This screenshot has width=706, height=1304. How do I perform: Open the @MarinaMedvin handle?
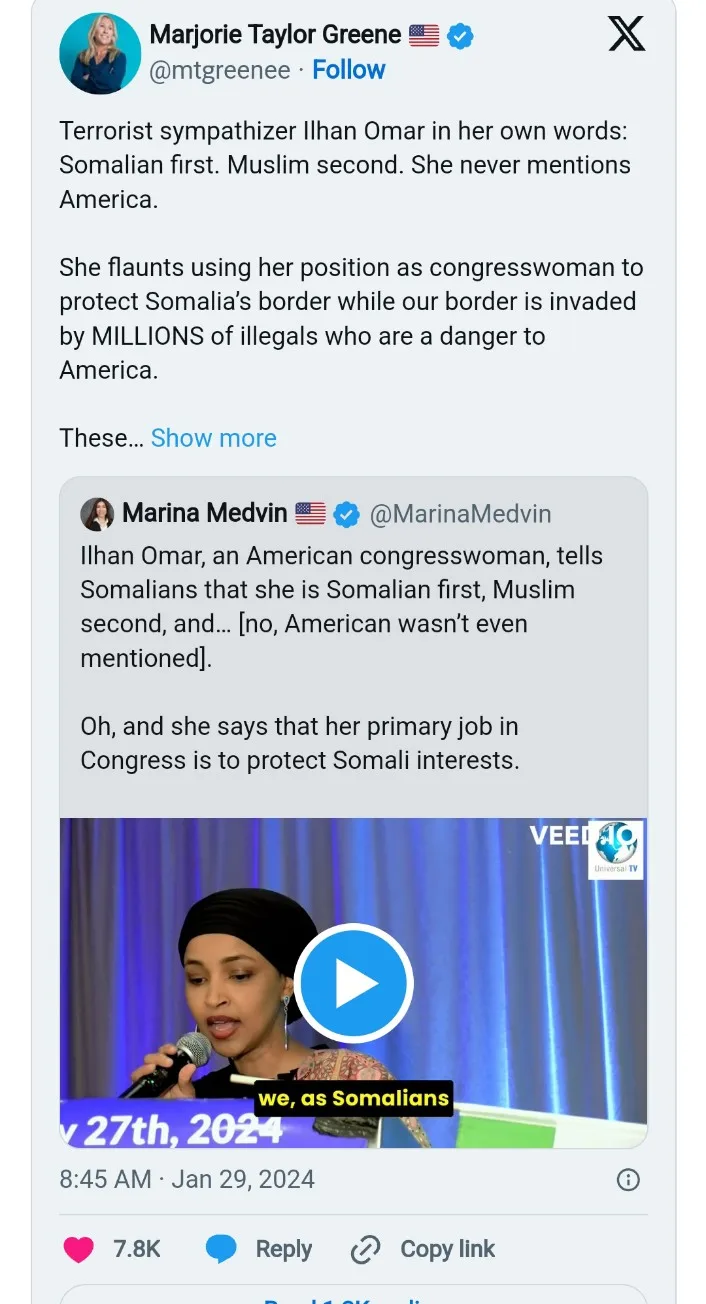point(460,515)
